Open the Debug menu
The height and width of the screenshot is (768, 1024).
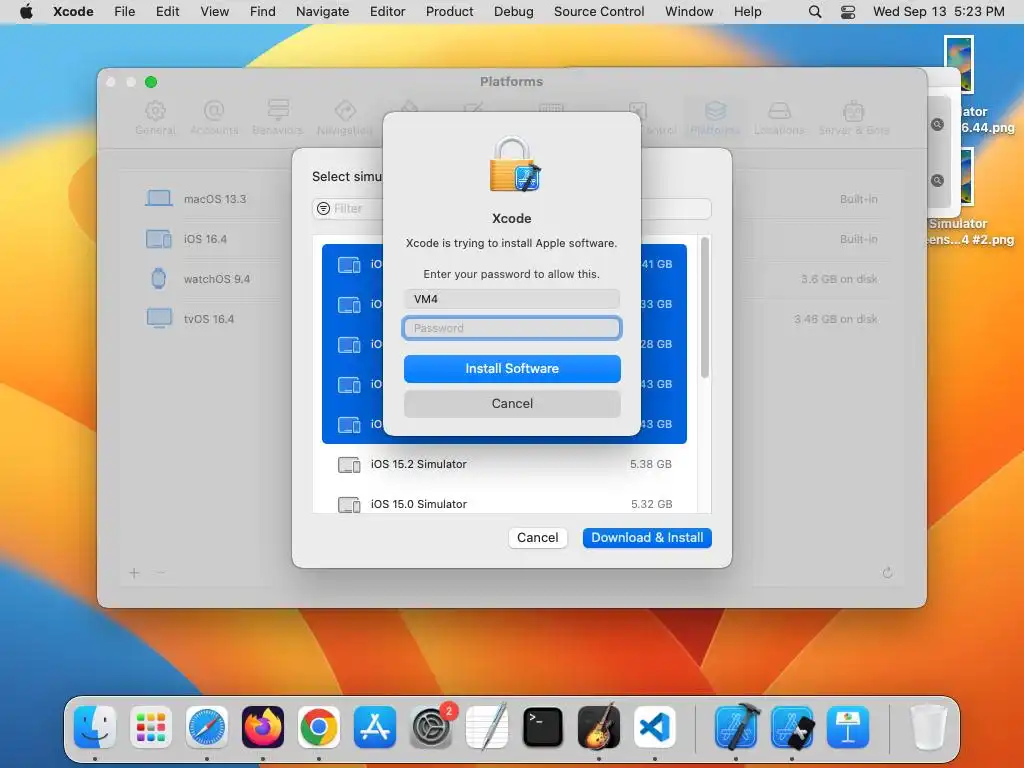pos(513,12)
